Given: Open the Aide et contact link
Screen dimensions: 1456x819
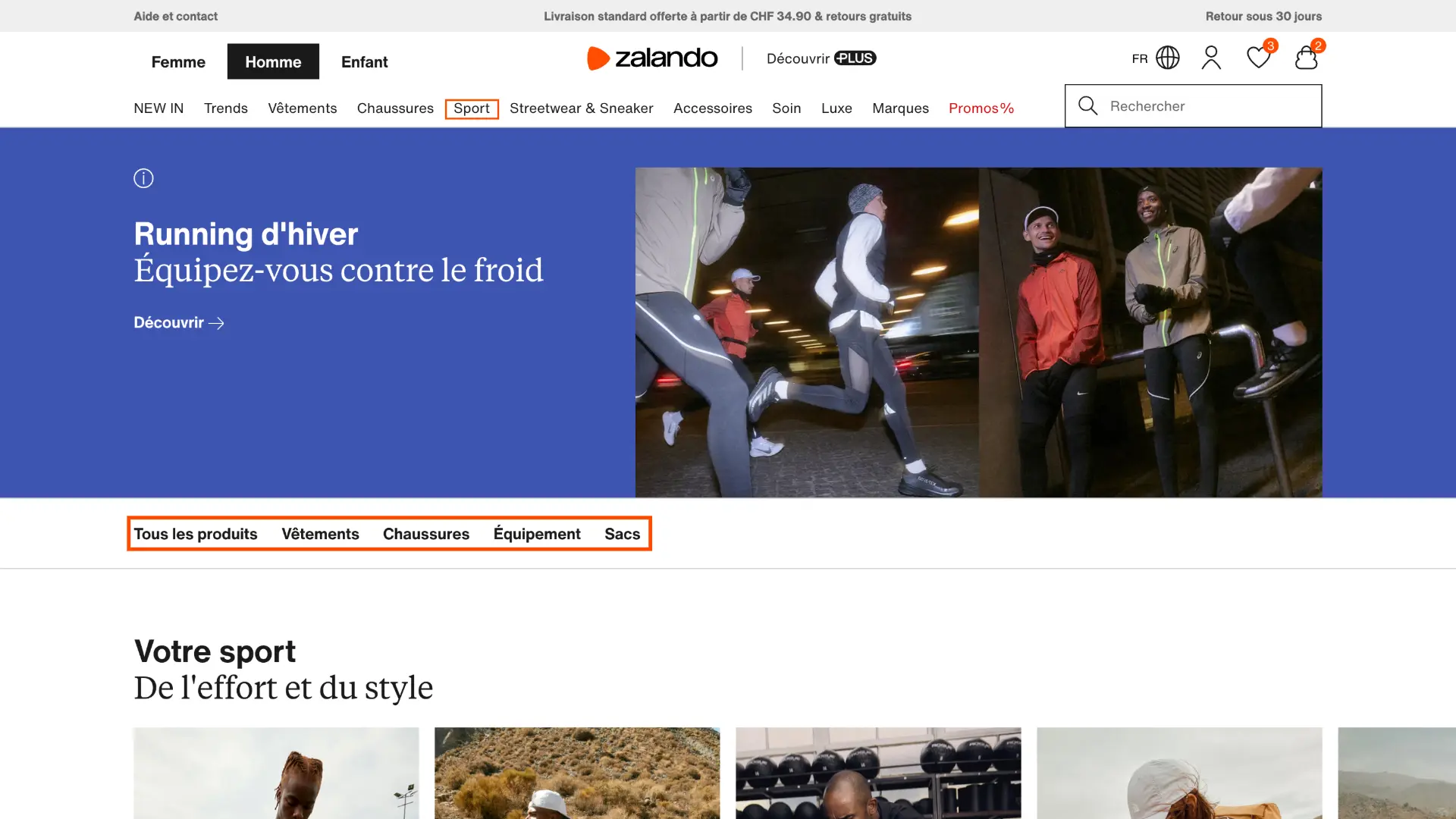Looking at the screenshot, I should (176, 16).
